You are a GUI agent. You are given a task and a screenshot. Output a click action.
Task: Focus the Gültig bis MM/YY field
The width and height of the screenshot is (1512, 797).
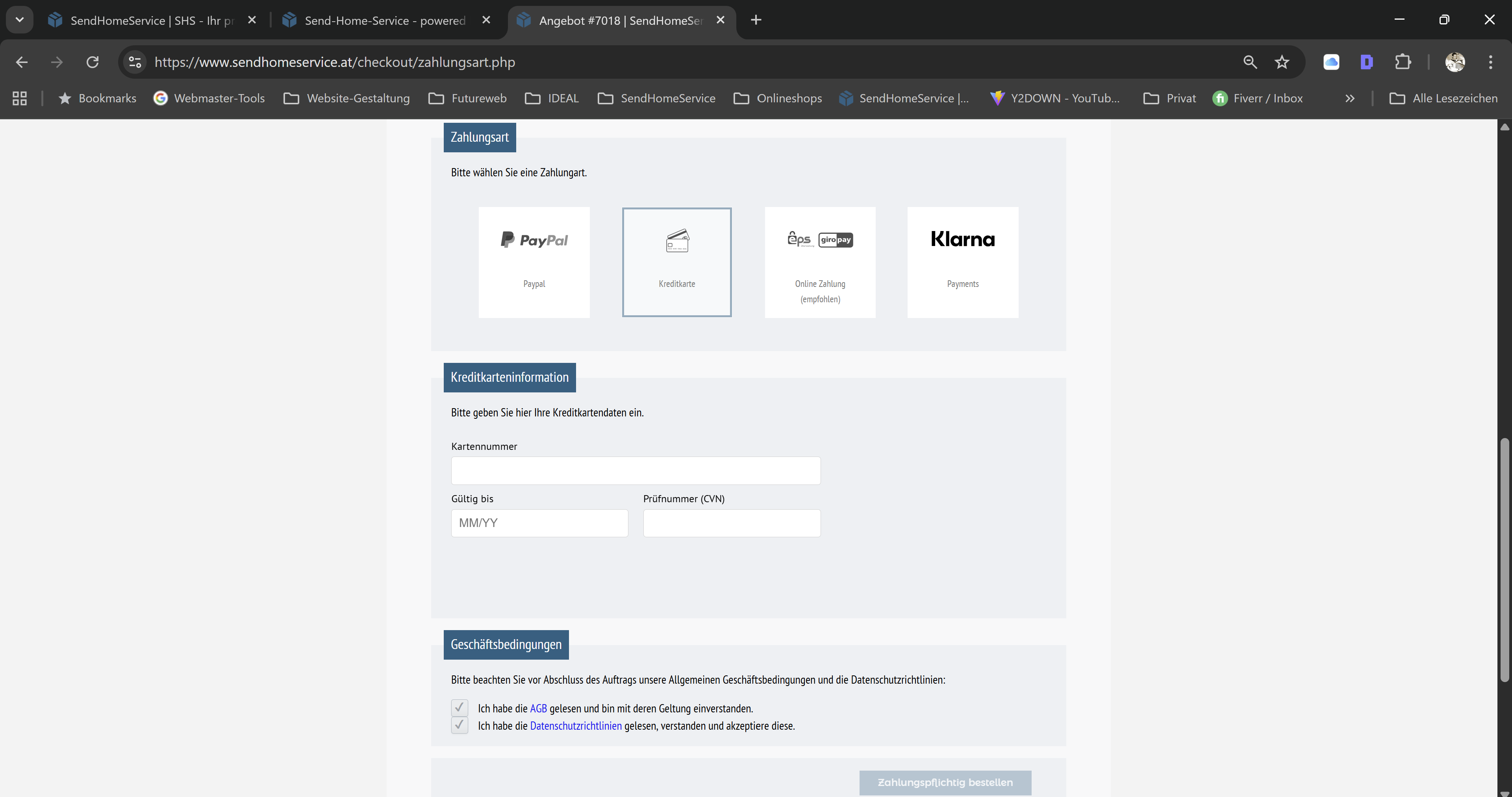tap(539, 523)
